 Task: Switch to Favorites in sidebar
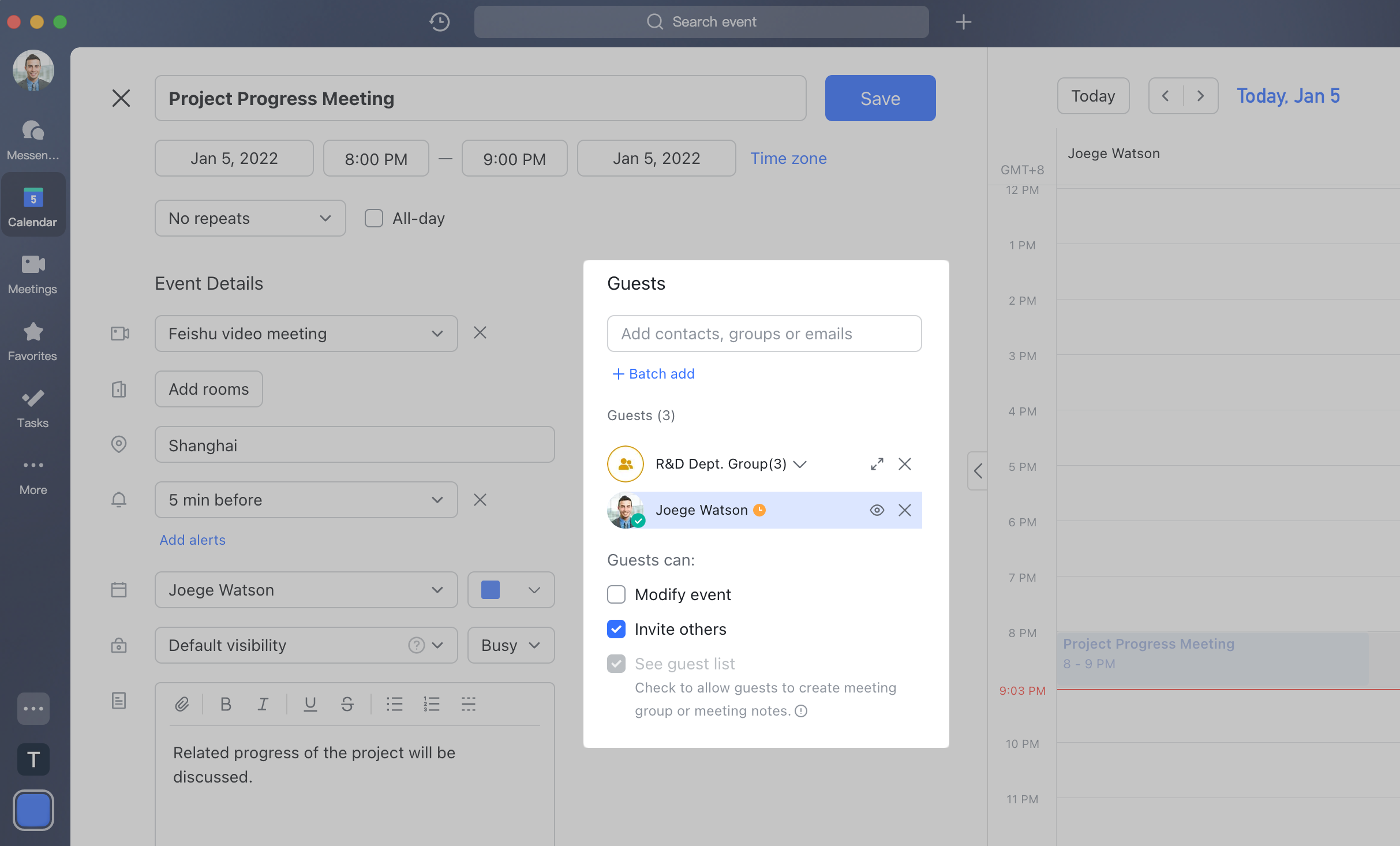(33, 341)
